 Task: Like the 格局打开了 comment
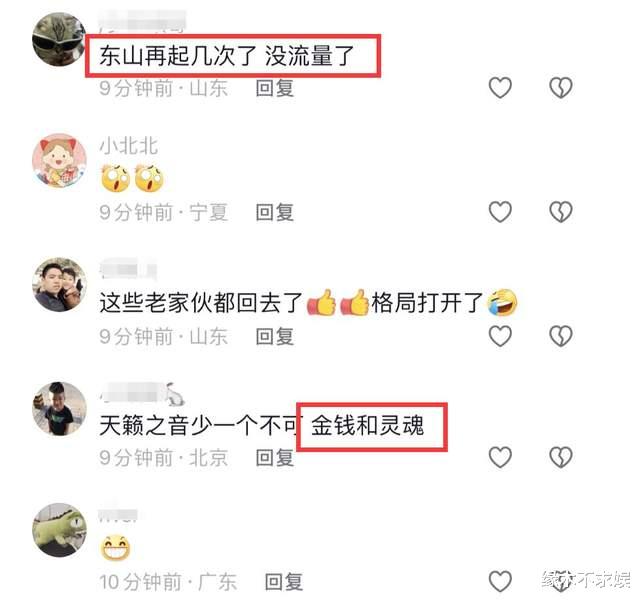point(500,336)
